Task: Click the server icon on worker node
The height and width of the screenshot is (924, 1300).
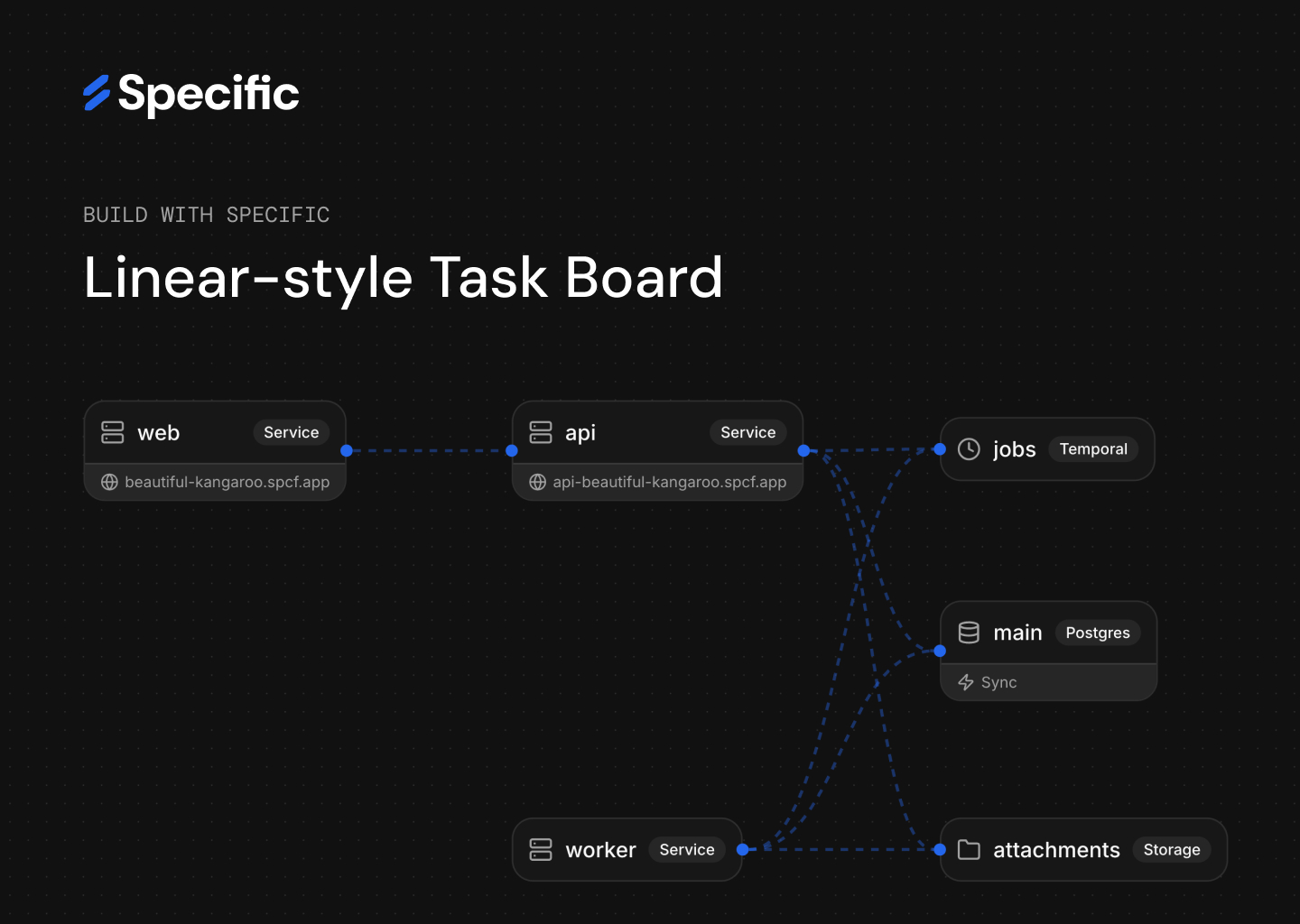Action: tap(541, 850)
